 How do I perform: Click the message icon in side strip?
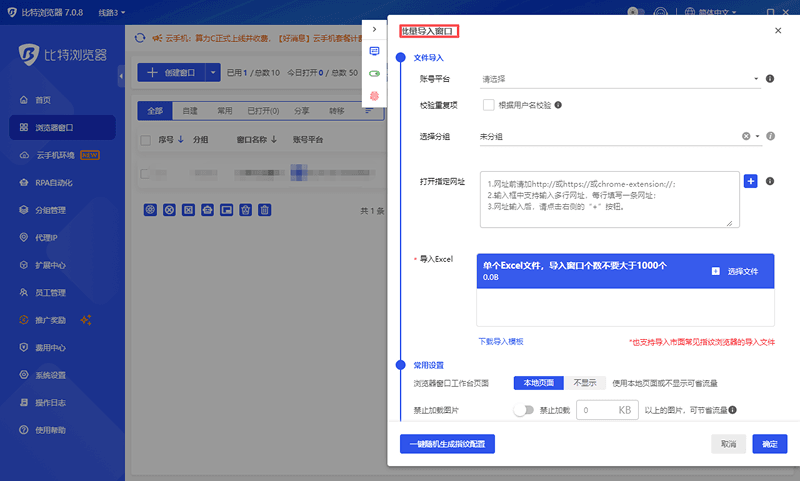[374, 51]
